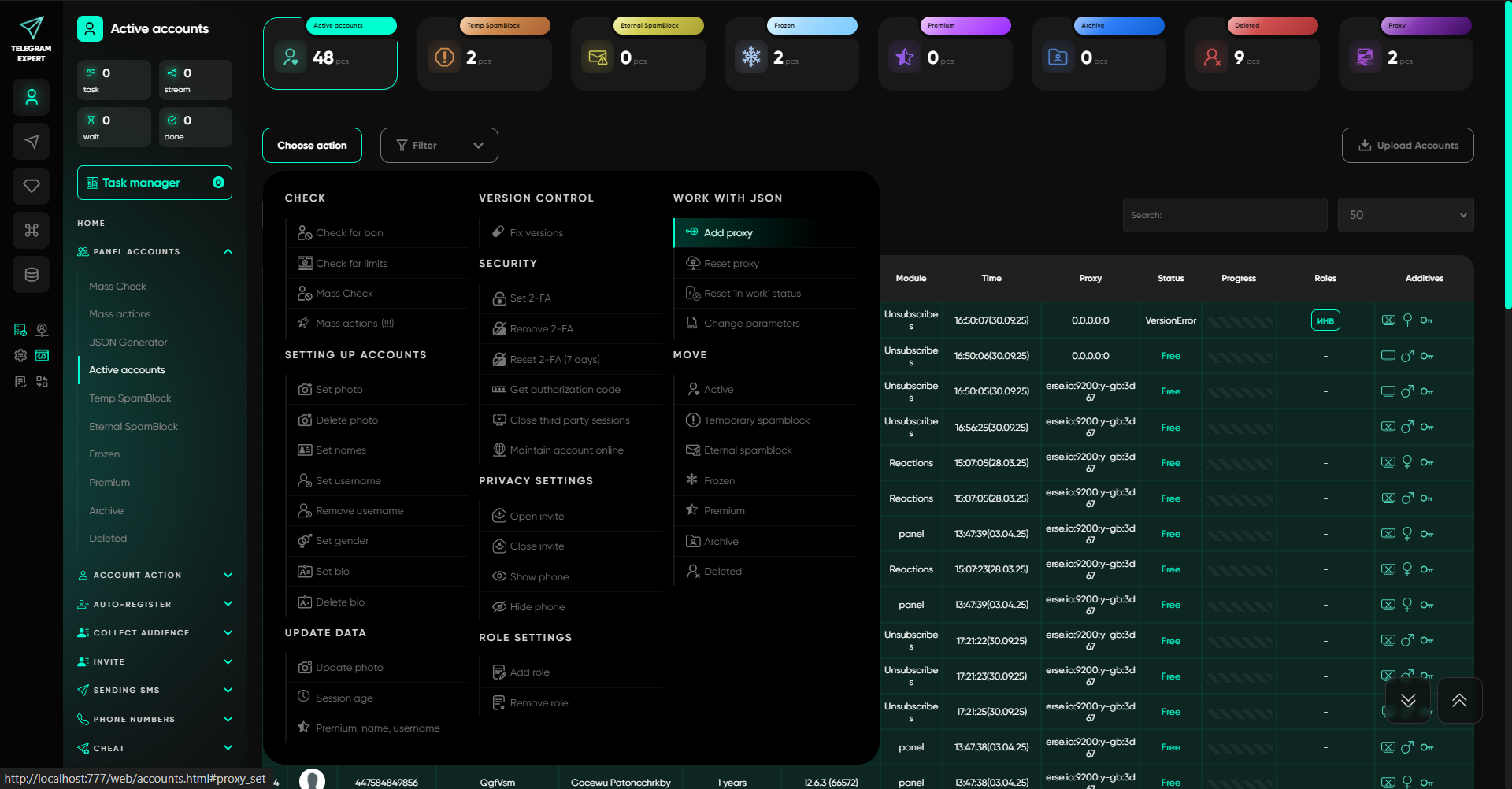Move accounts to Temporary spamblock
This screenshot has height=789, width=1512.
click(x=765, y=420)
